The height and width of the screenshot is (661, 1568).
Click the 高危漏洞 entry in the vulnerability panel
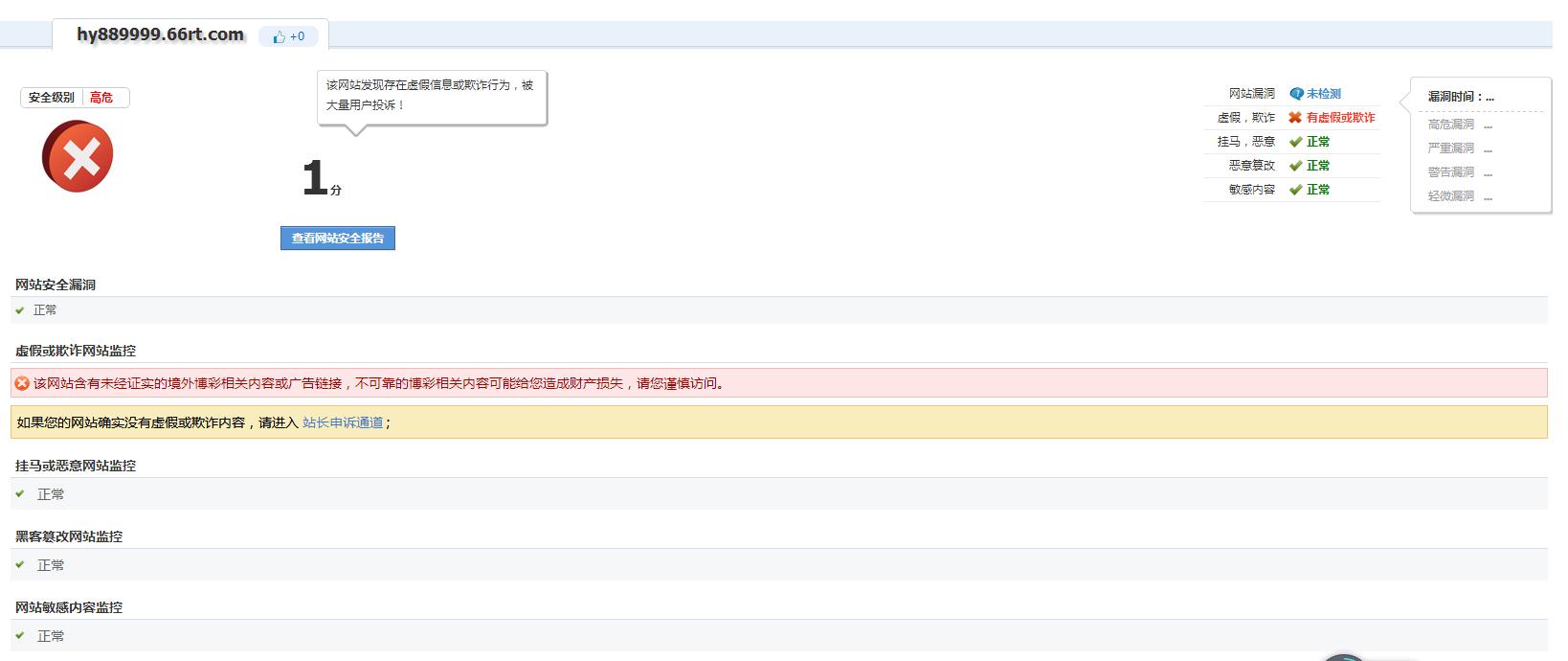click(x=1450, y=125)
